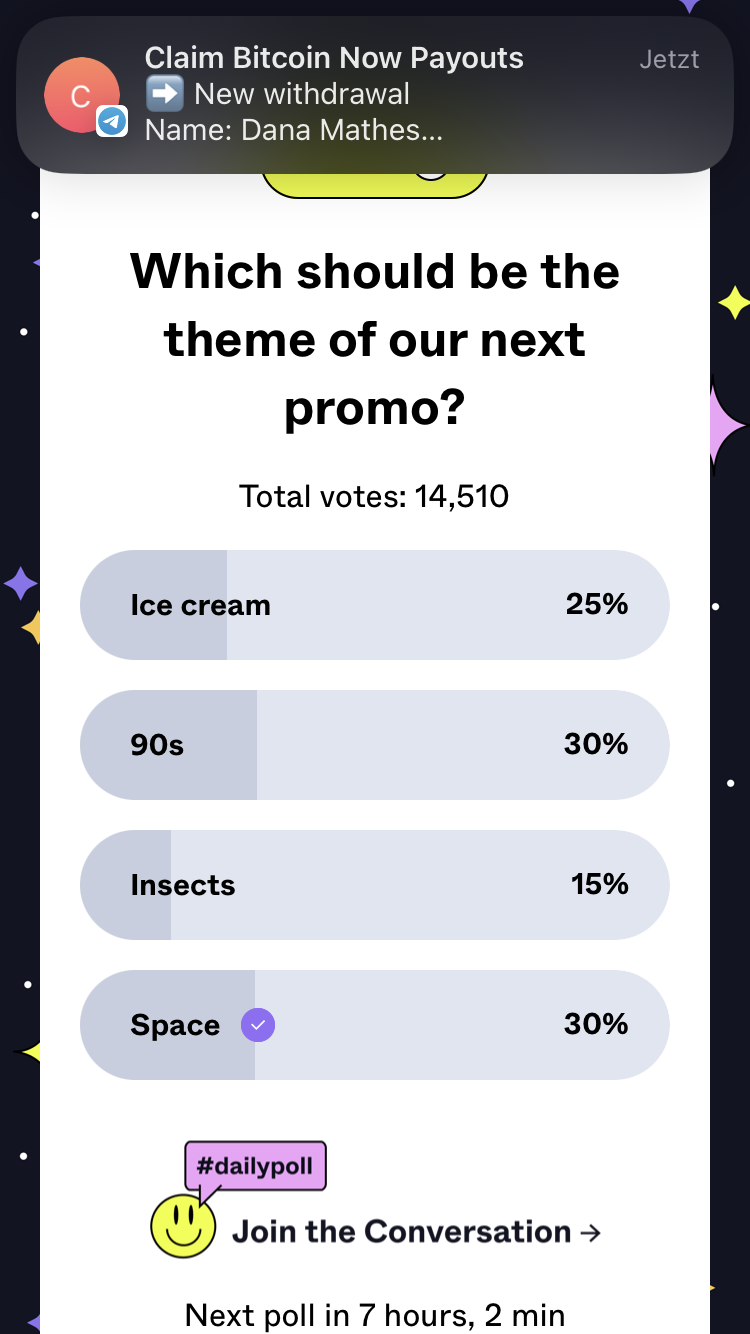Viewport: 750px width, 1334px height.
Task: Tap the #dailypoll hashtag bubble
Action: (x=256, y=1166)
